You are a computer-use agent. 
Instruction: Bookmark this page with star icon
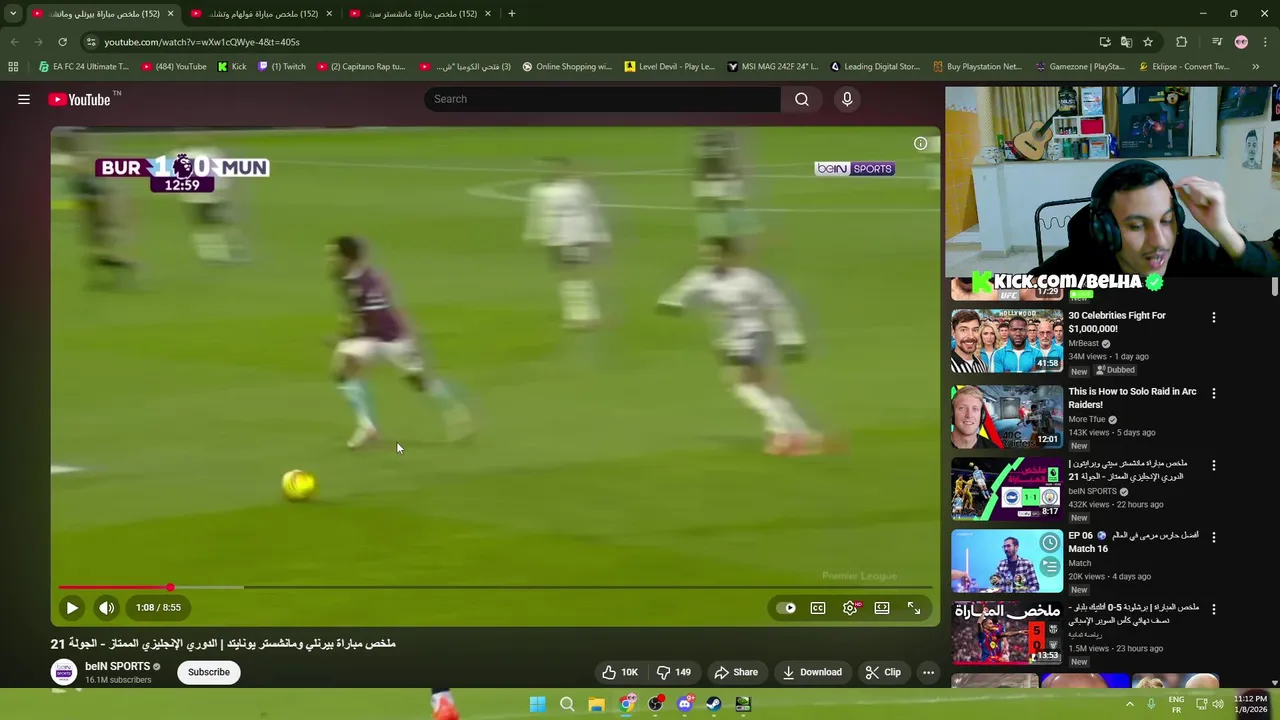(x=1148, y=42)
